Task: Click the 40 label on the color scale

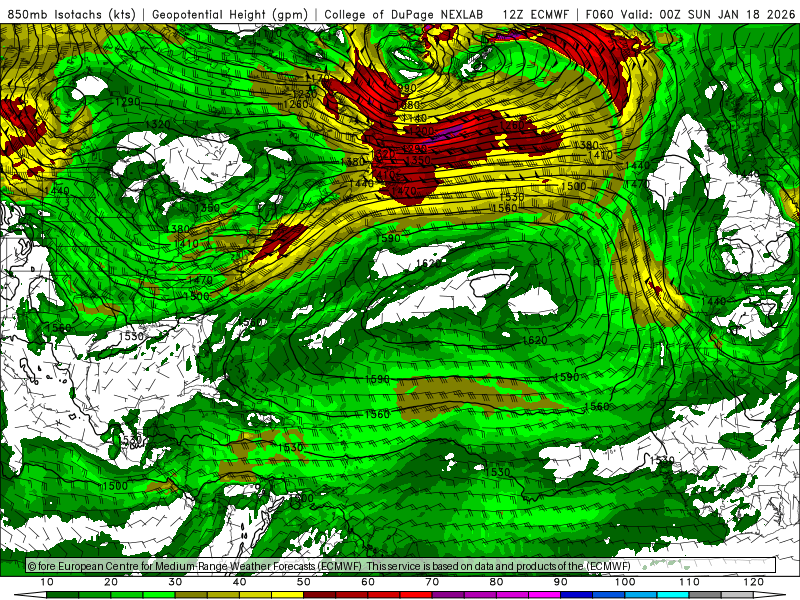Action: [239, 582]
